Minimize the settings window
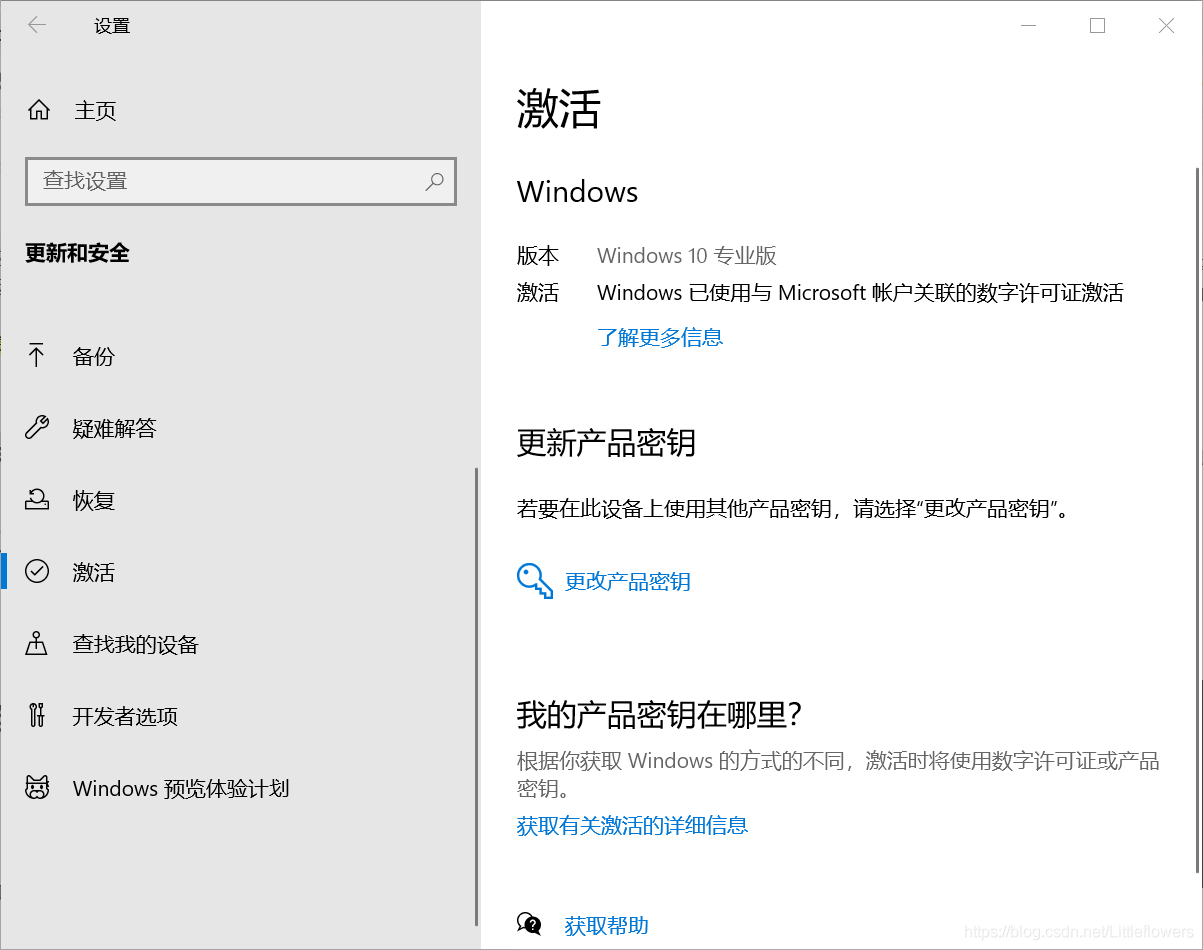 (1028, 26)
